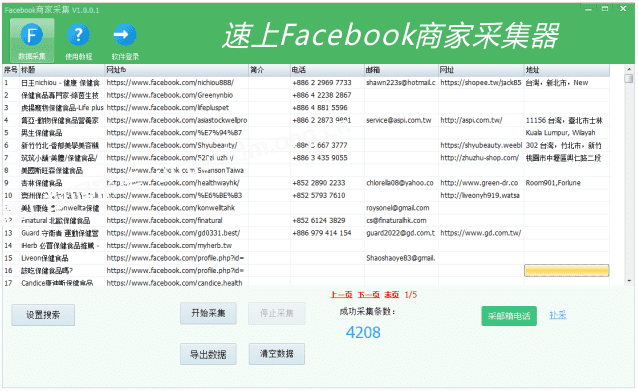The width and height of the screenshot is (638, 391).
Task: Select email cs@finaturalhk.com cell
Action: click(401, 221)
